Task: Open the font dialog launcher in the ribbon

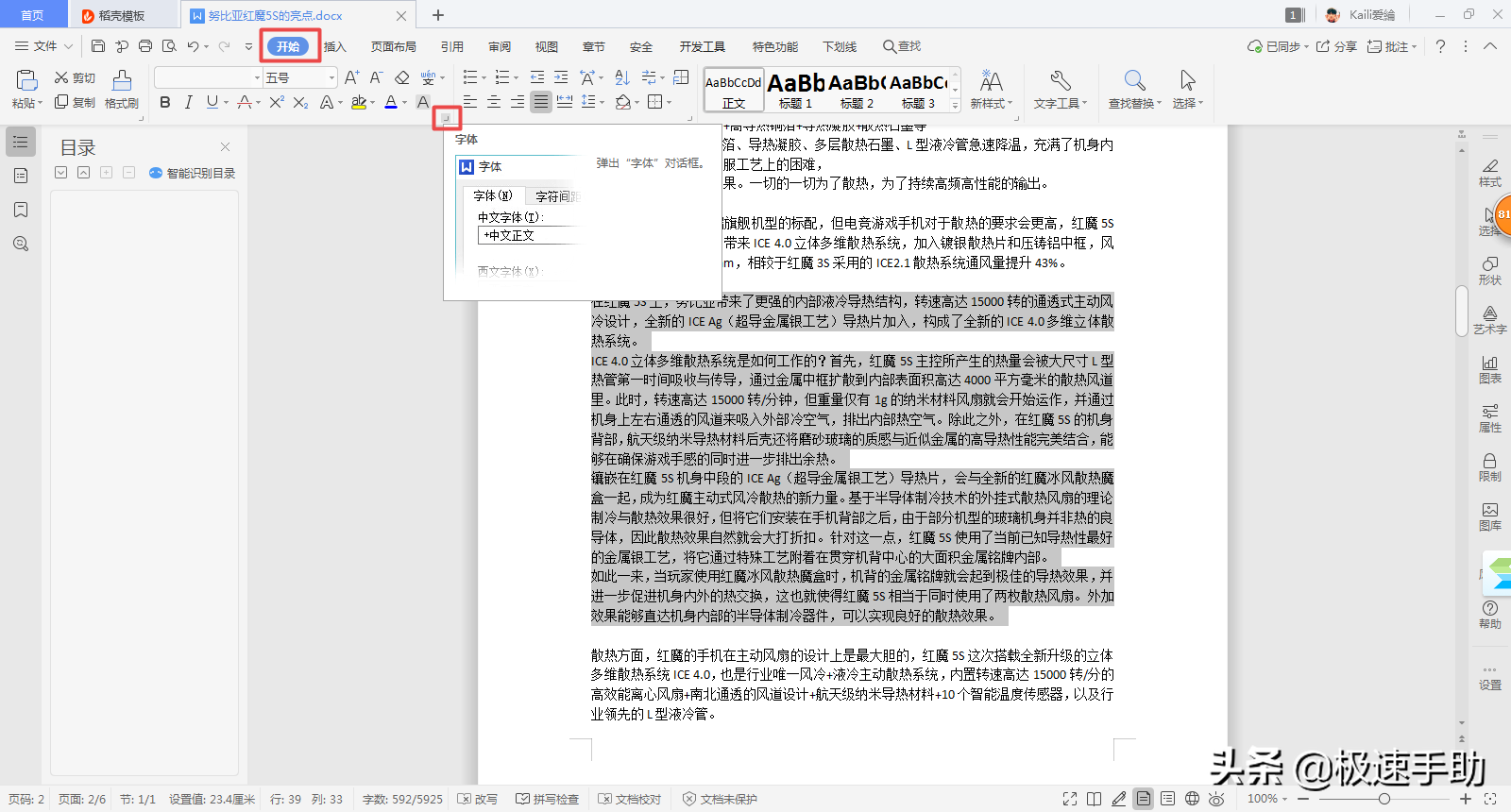Action: click(446, 118)
